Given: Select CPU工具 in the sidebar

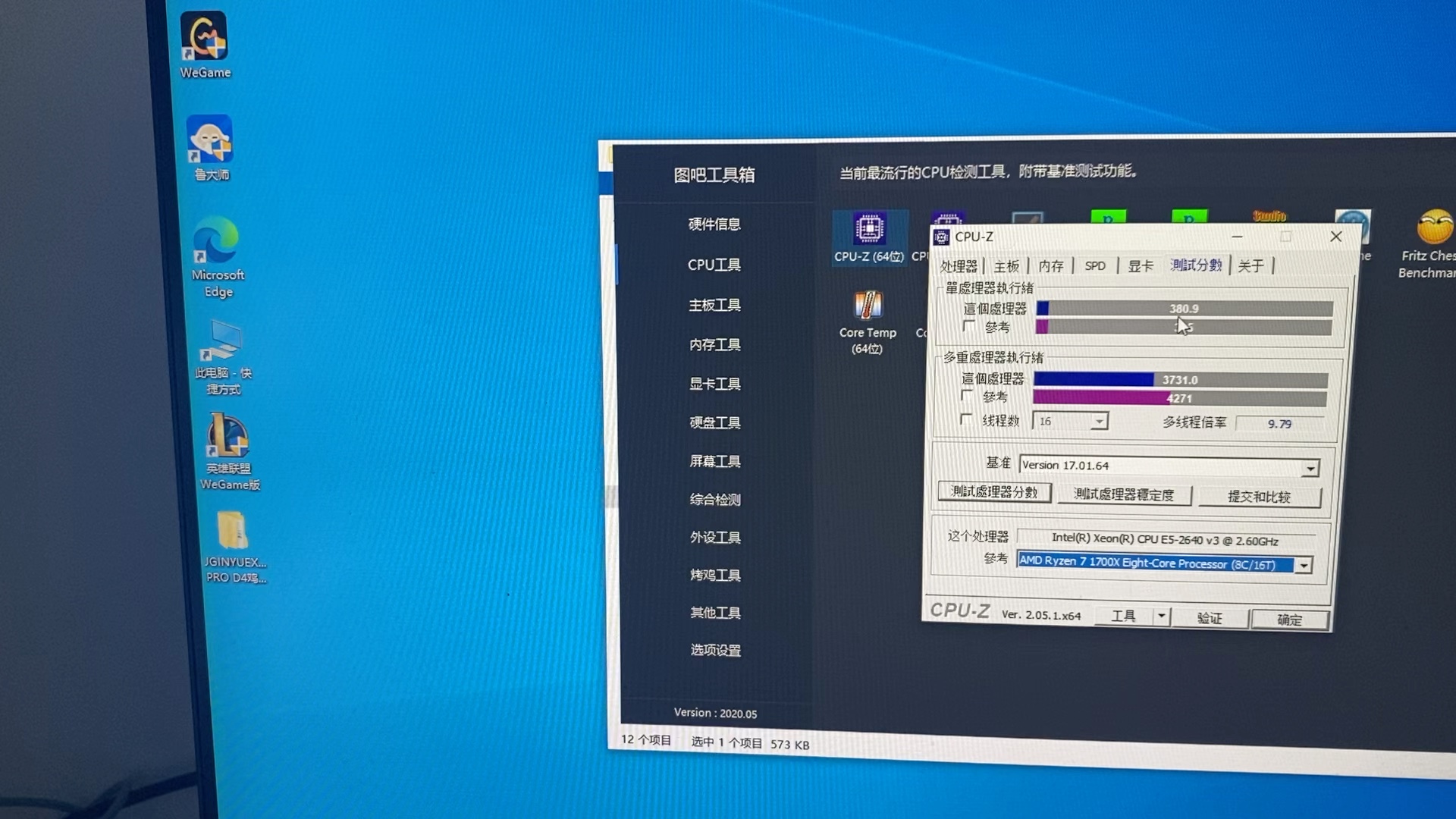Looking at the screenshot, I should 714,265.
